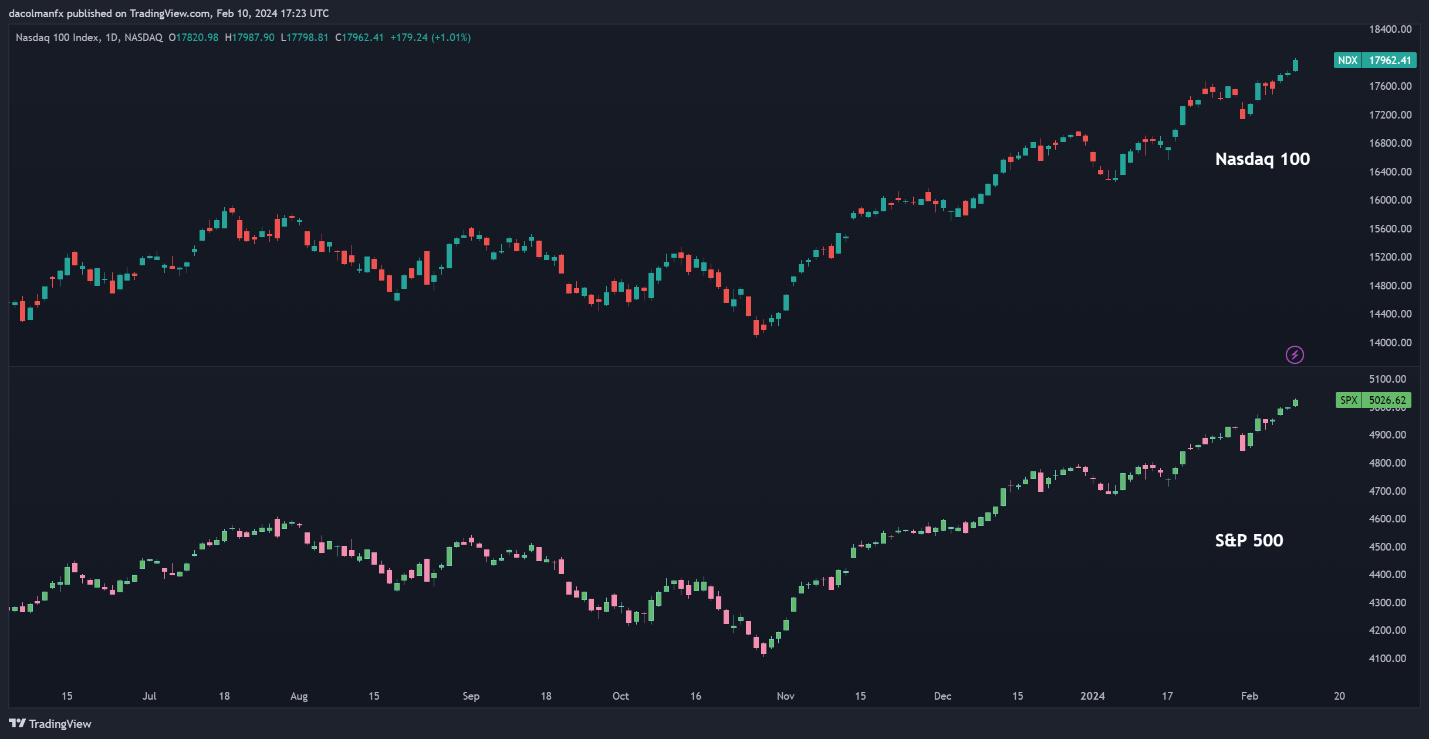
Task: Click the high value H17987.90
Action: pyautogui.click(x=252, y=38)
